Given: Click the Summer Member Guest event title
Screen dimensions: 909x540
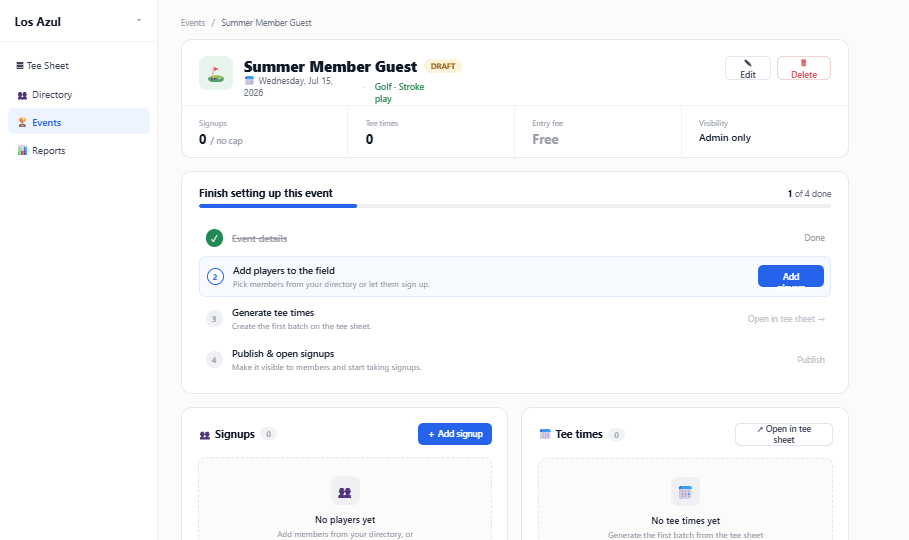Looking at the screenshot, I should point(330,67).
